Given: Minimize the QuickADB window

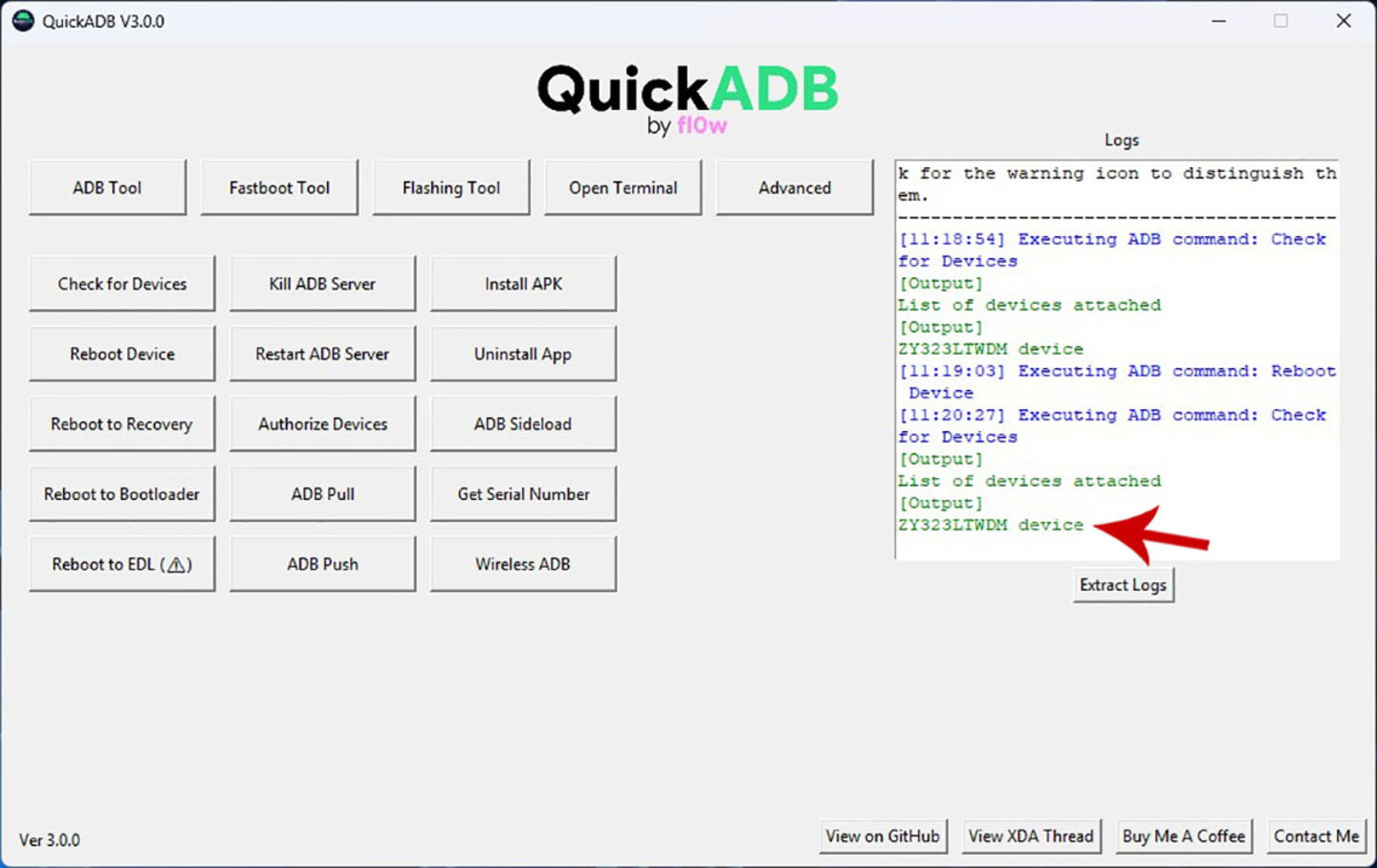Looking at the screenshot, I should [x=1218, y=20].
